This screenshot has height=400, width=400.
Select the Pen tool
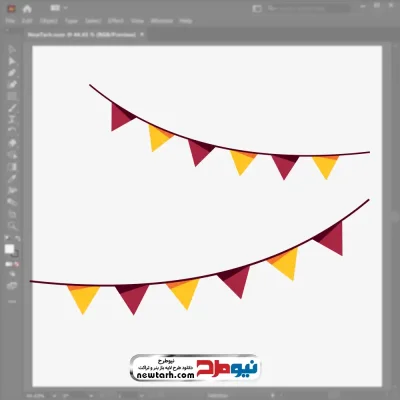(x=12, y=73)
